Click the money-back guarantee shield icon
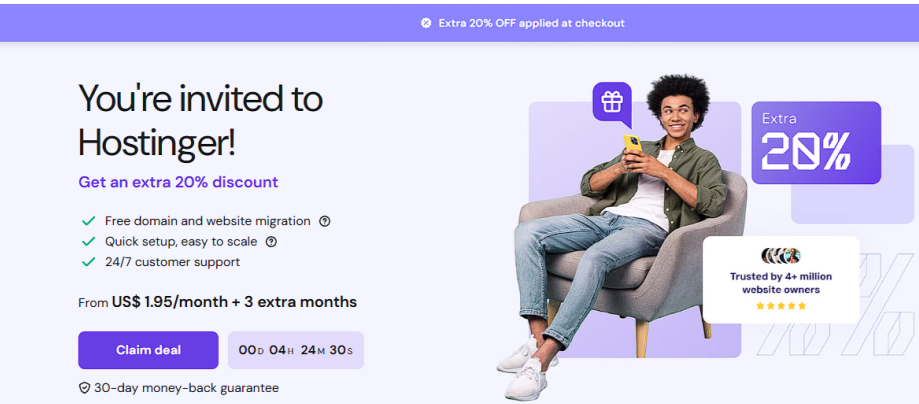919x404 pixels. pos(84,388)
